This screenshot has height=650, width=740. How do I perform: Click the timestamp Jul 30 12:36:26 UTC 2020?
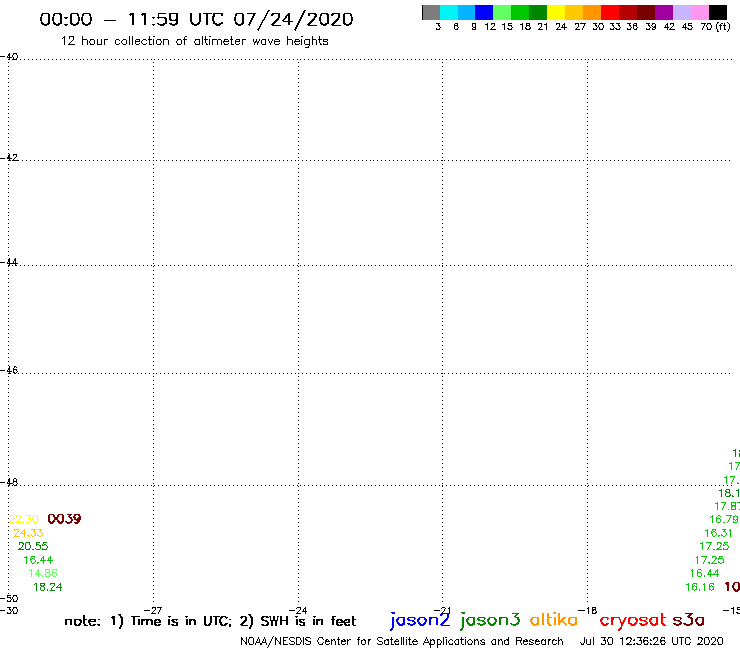tap(651, 641)
